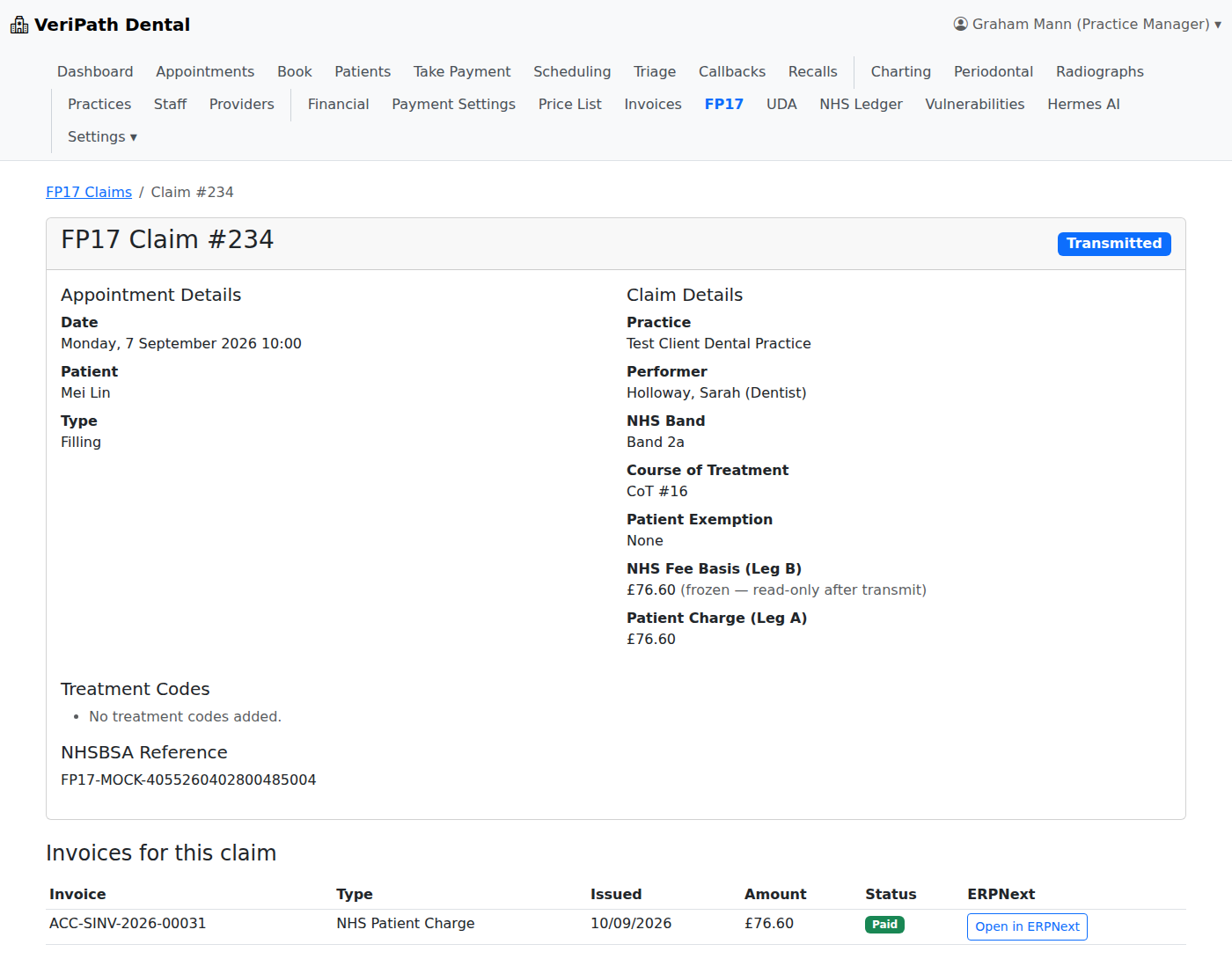Select the Book nav item
The height and width of the screenshot is (959, 1232).
coord(295,71)
